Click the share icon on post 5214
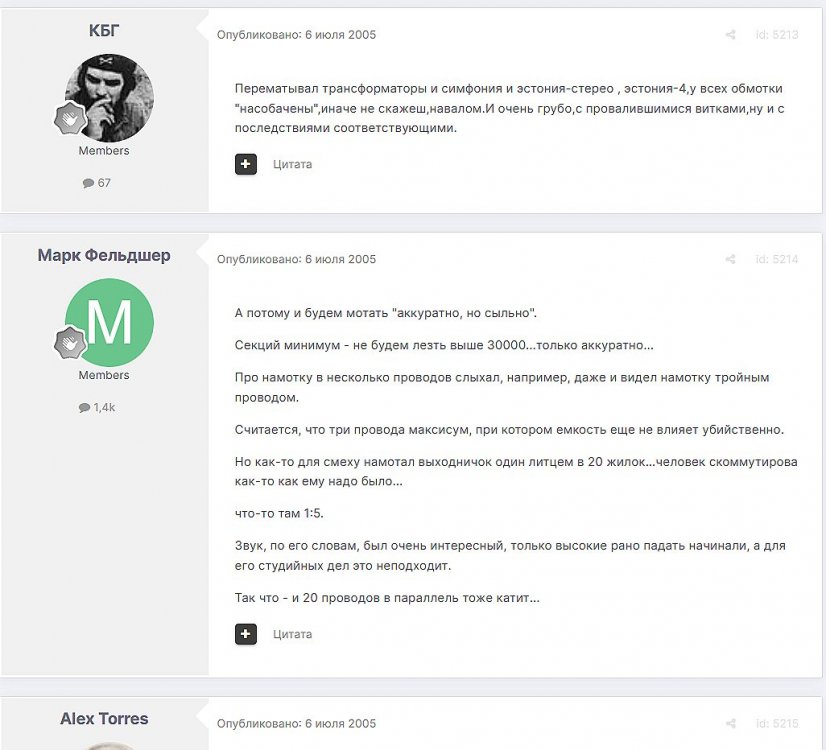 pyautogui.click(x=730, y=260)
